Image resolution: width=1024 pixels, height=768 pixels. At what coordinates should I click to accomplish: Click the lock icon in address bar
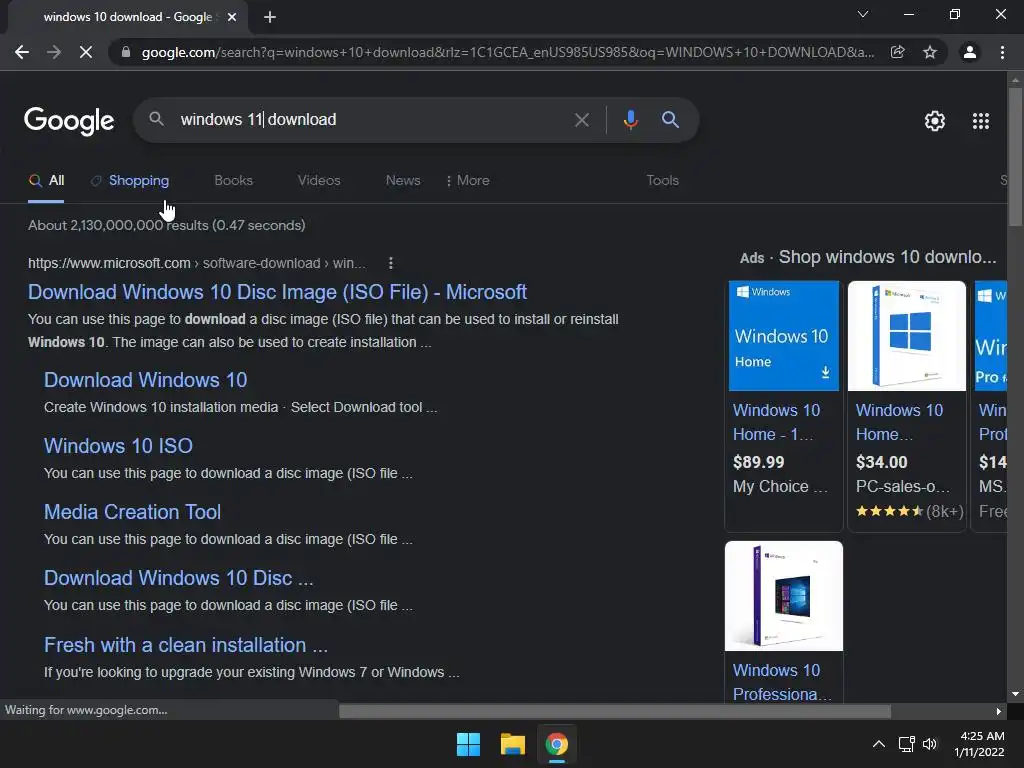pyautogui.click(x=126, y=52)
